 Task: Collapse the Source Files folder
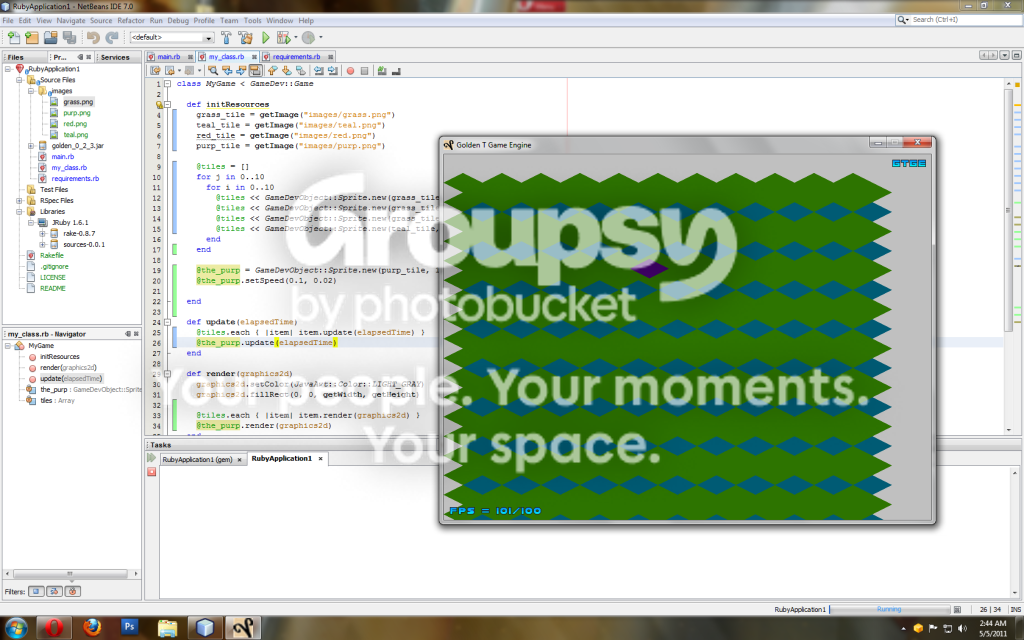click(19, 80)
